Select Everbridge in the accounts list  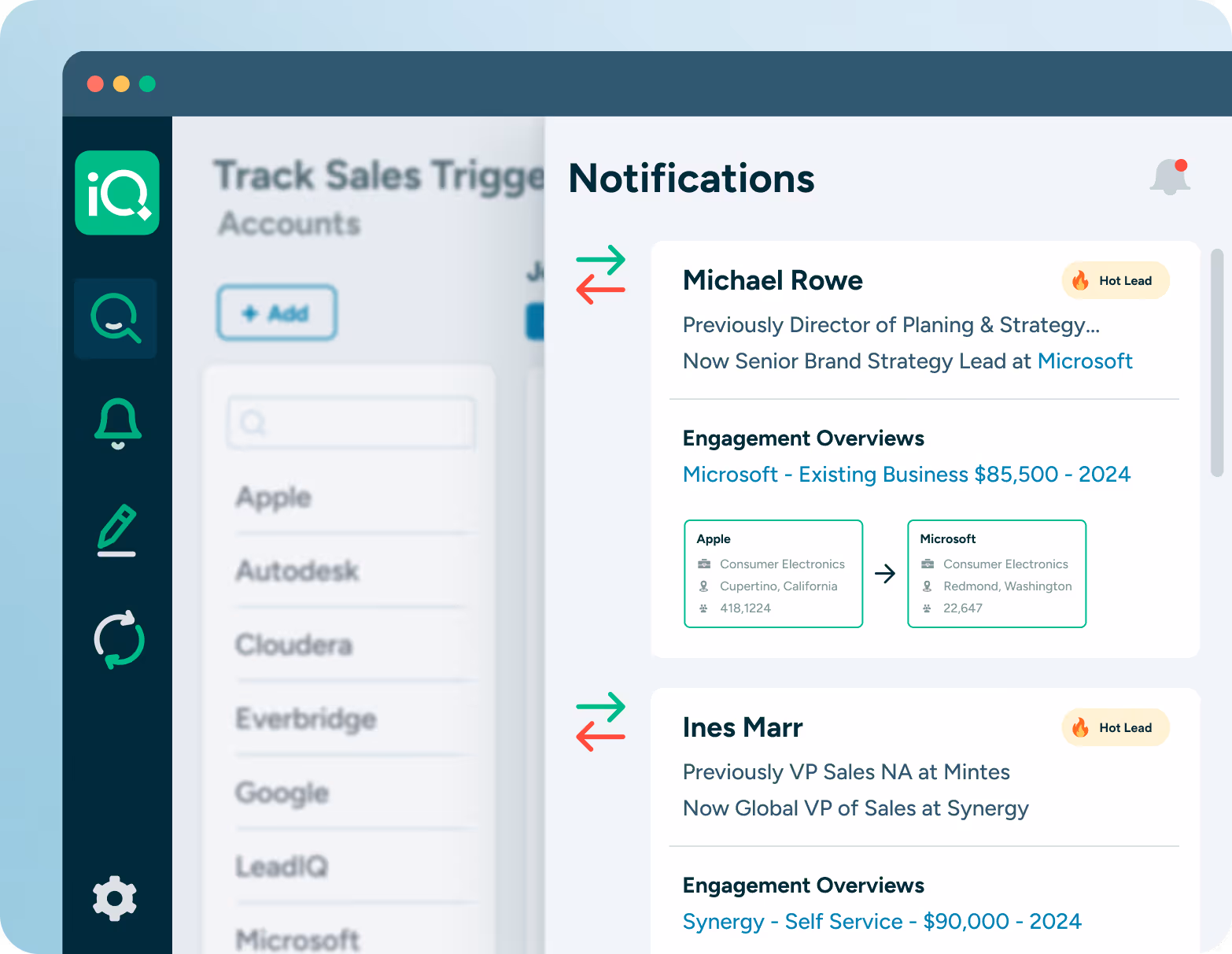(306, 719)
